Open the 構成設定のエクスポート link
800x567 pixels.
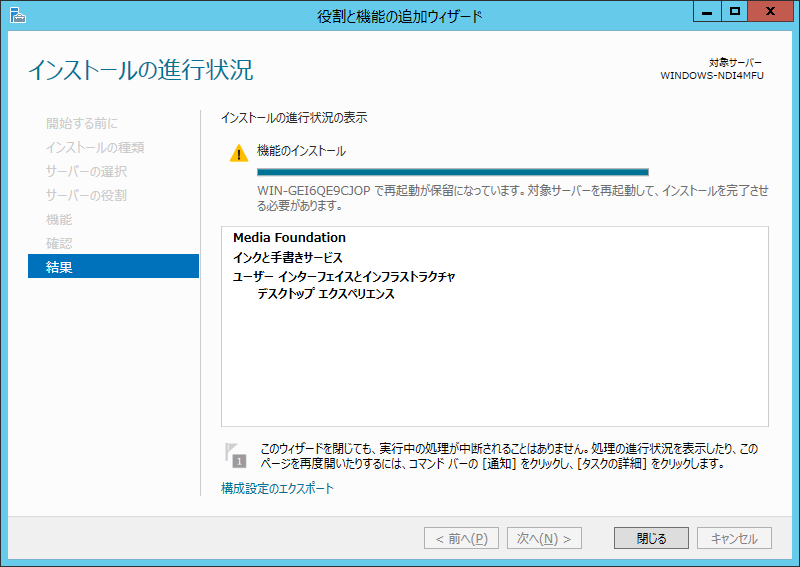277,489
